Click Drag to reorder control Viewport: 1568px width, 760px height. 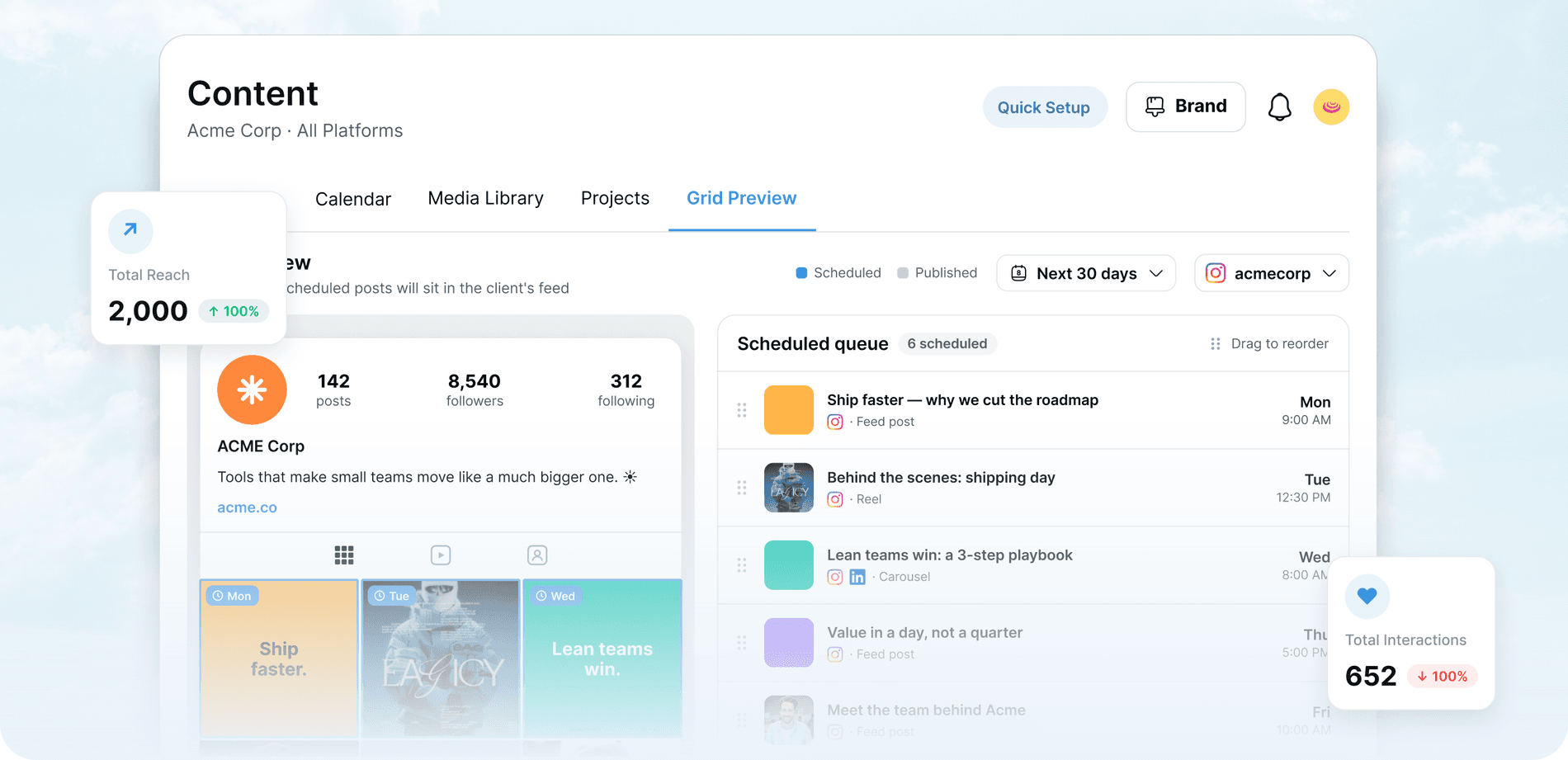point(1269,344)
